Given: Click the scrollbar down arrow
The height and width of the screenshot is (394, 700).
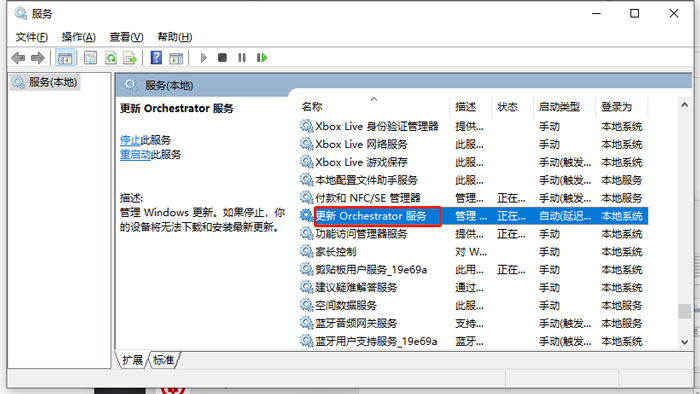Looking at the screenshot, I should 684,342.
